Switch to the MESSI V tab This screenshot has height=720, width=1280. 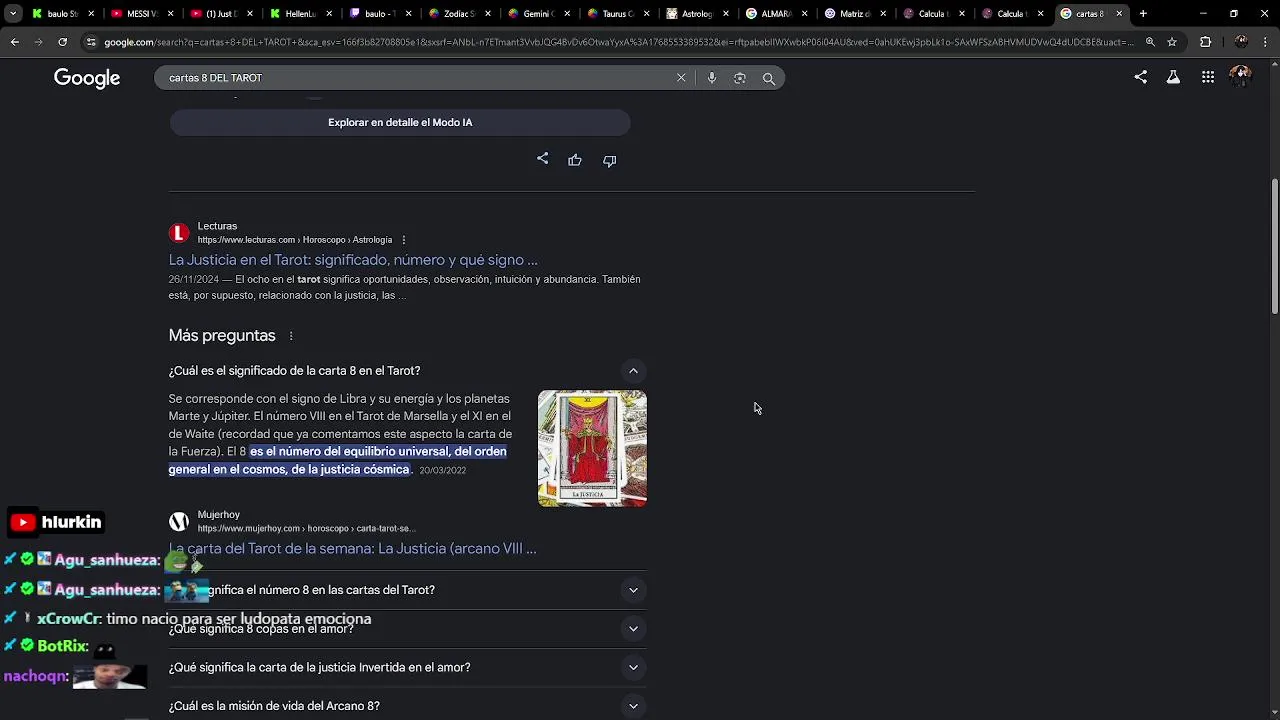[x=142, y=14]
